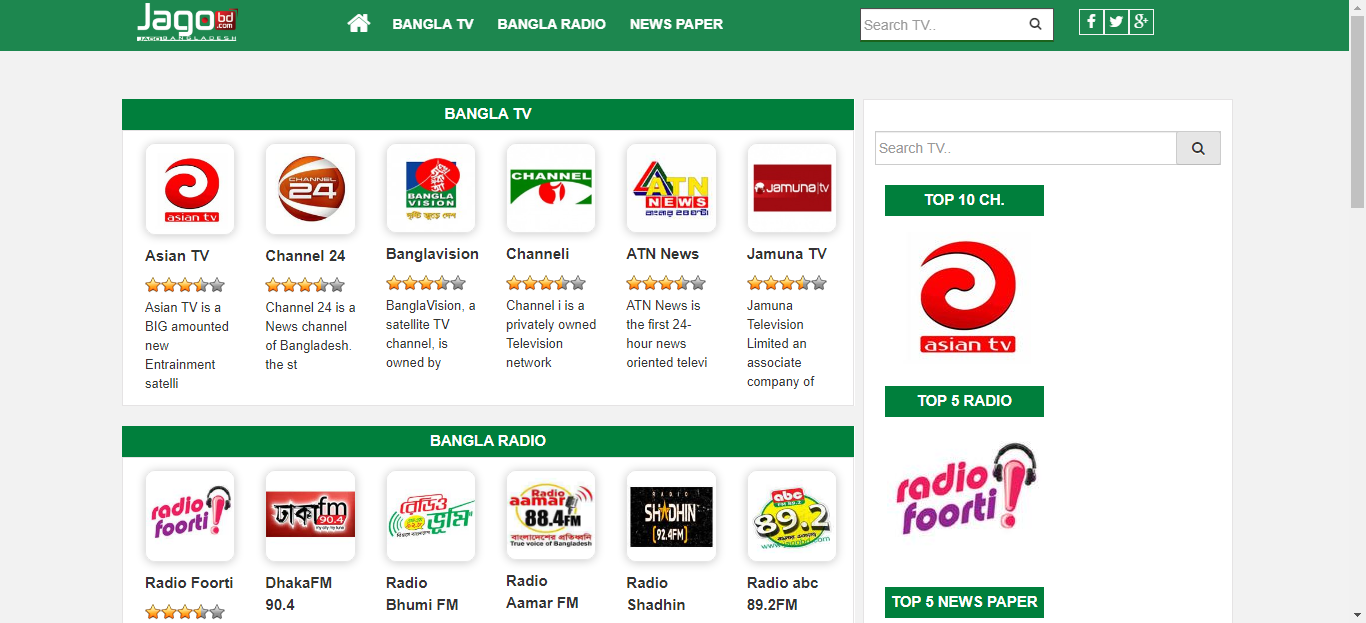This screenshot has height=623, width=1366.
Task: Focus the sidebar Search TV input field
Action: [x=1026, y=148]
